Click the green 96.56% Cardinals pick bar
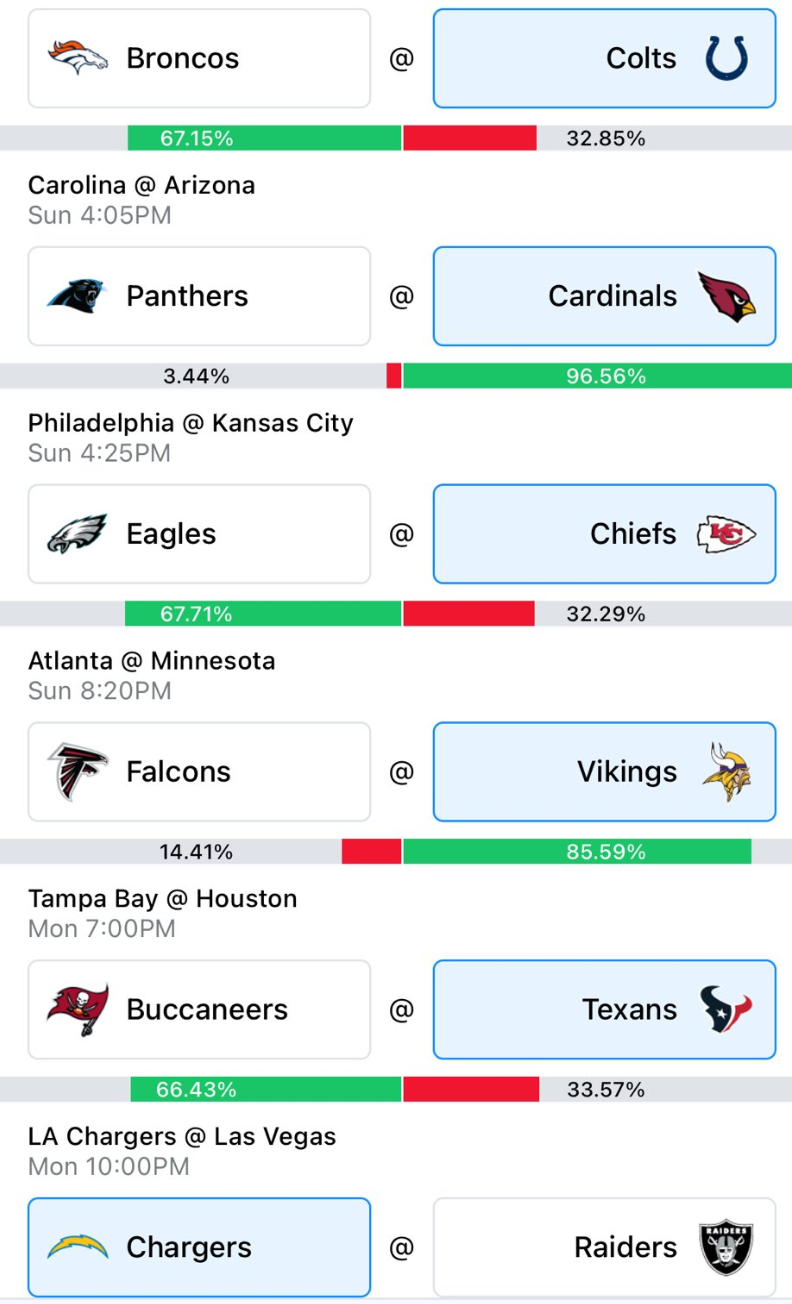This screenshot has width=792, height=1304. pyautogui.click(x=597, y=376)
